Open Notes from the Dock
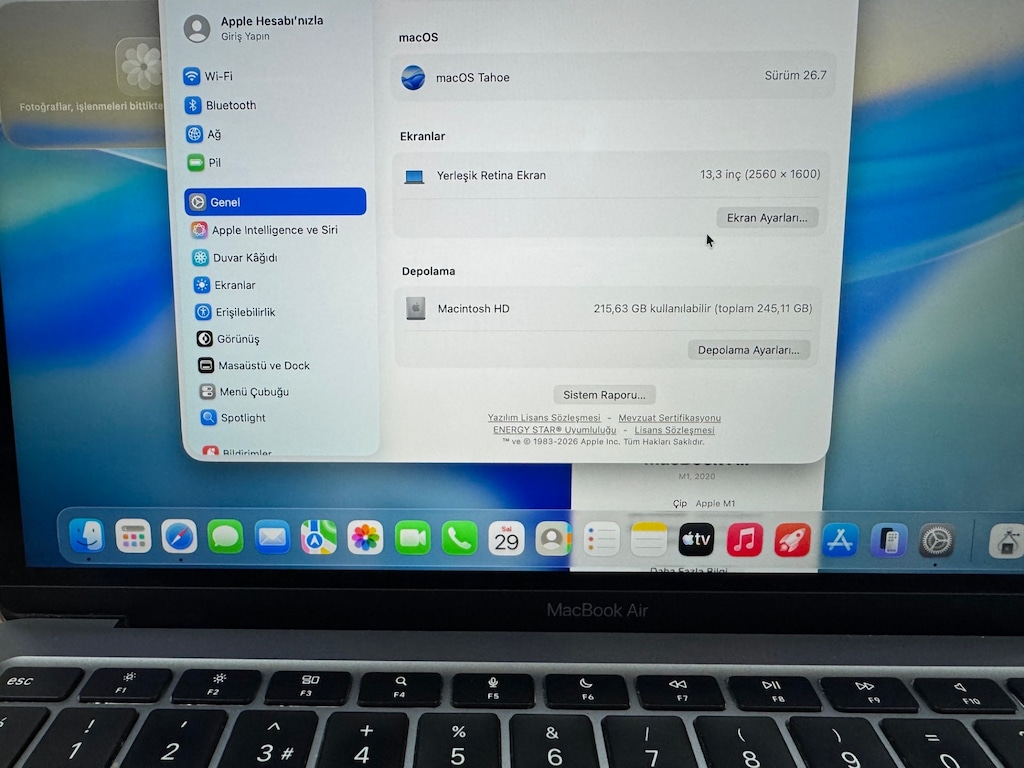The width and height of the screenshot is (1024, 768). pos(648,539)
